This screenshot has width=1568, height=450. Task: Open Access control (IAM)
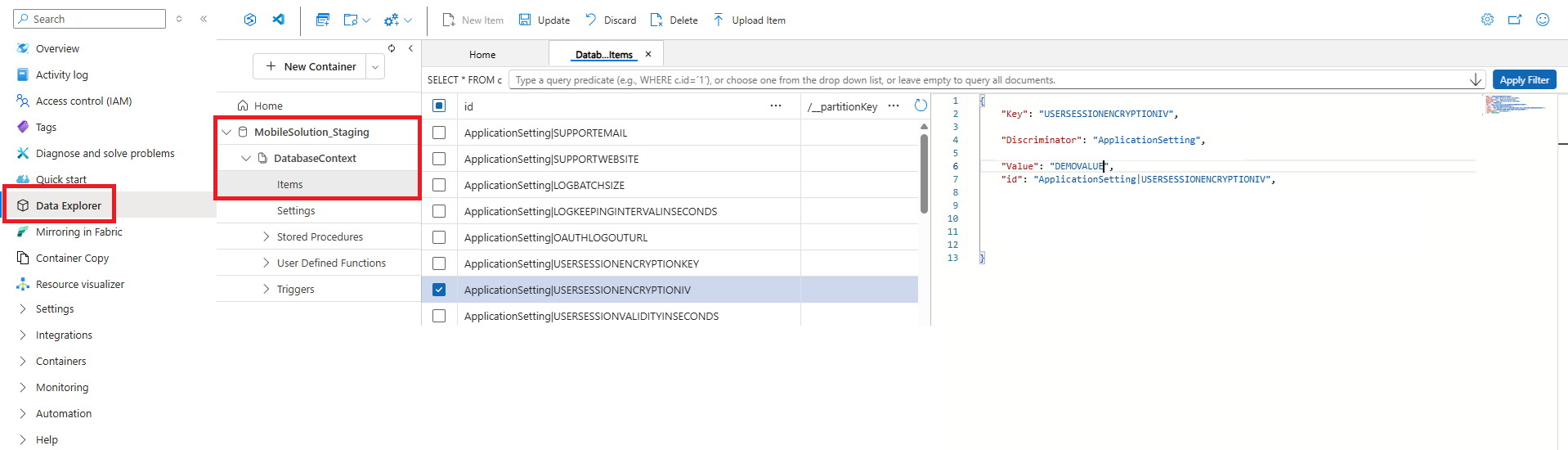[x=83, y=101]
